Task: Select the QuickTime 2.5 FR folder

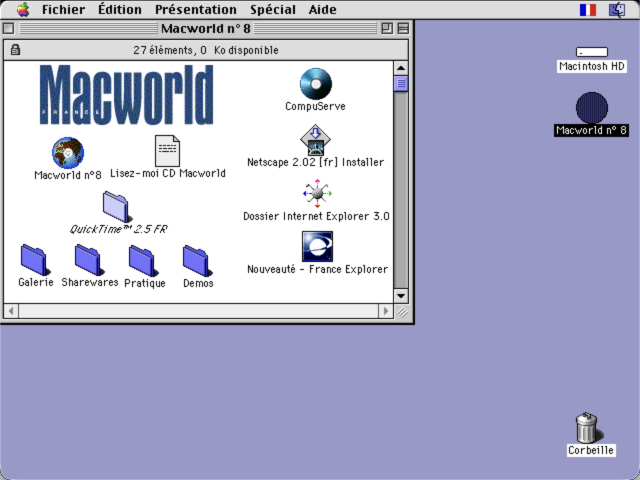Action: pyautogui.click(x=116, y=207)
